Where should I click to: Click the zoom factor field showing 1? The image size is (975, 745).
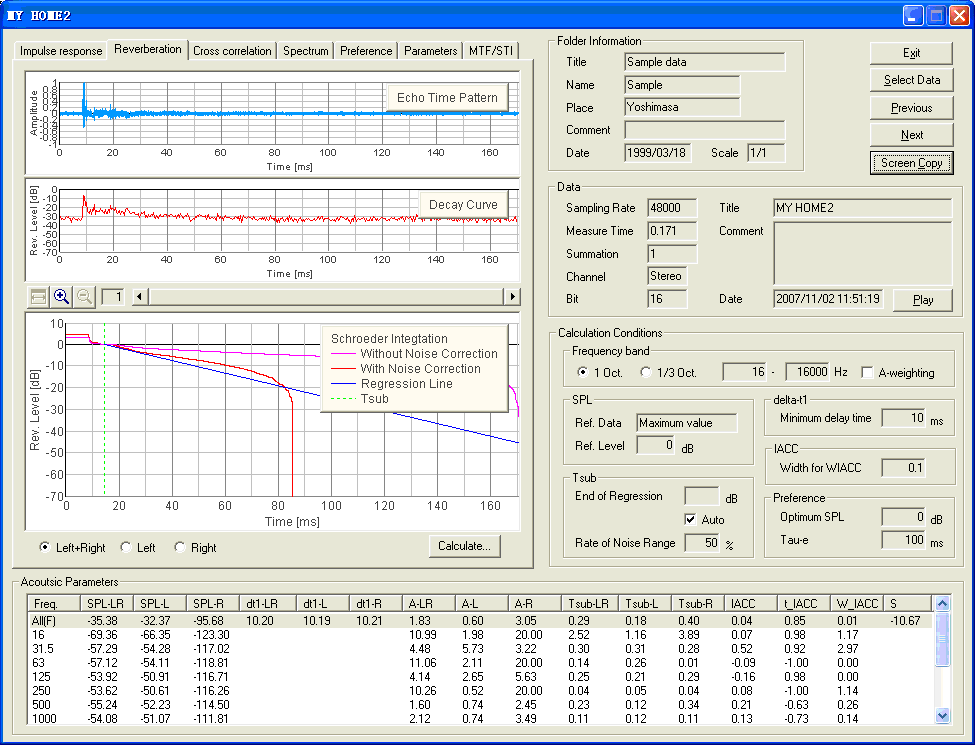coord(113,297)
